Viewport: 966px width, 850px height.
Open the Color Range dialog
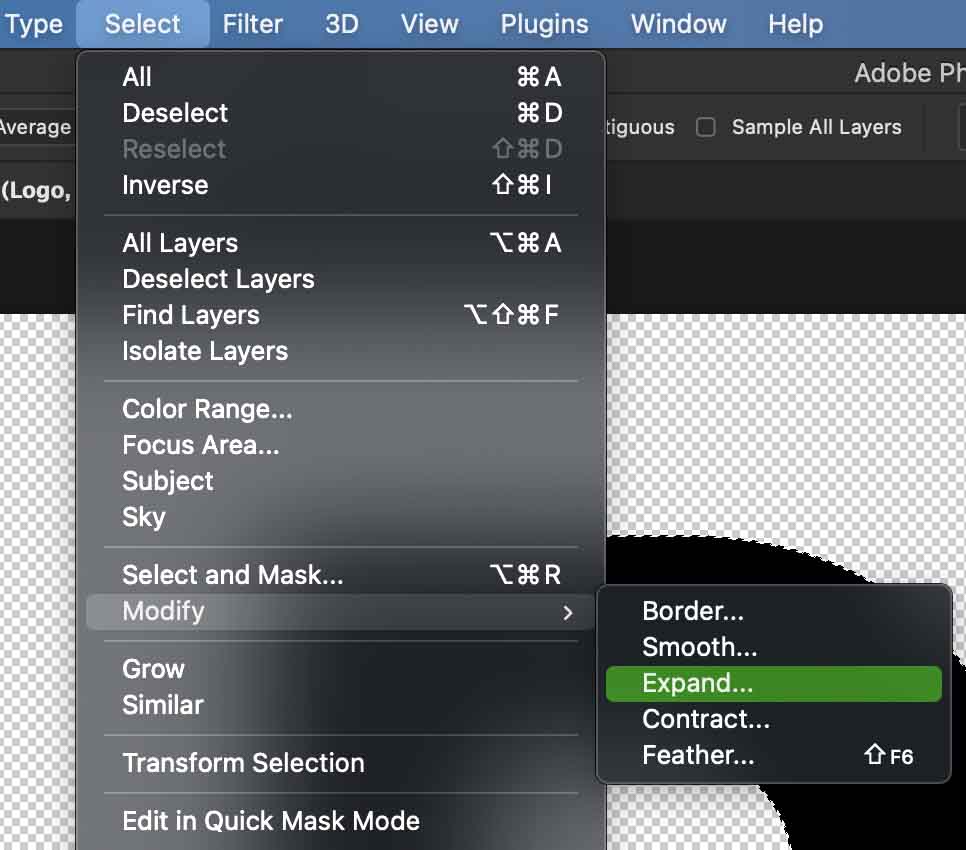tap(341, 409)
